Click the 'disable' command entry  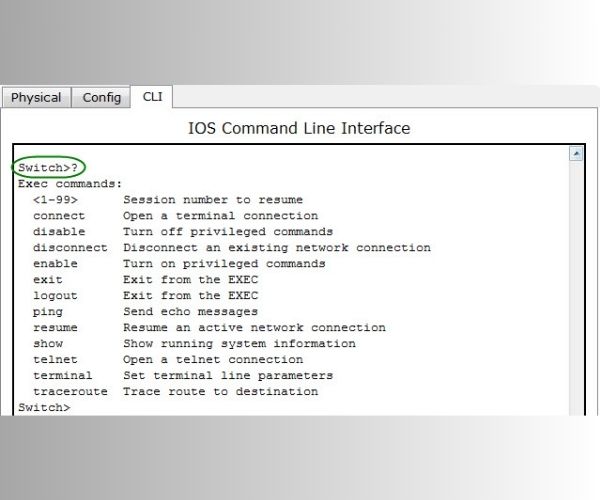coord(58,232)
